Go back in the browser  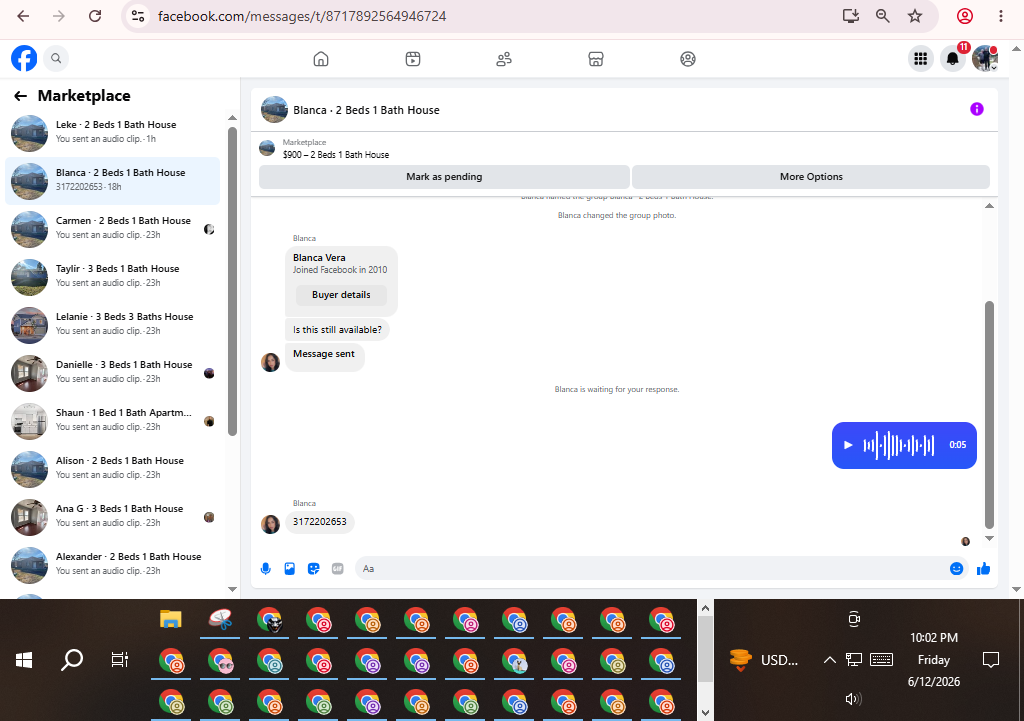(x=24, y=16)
